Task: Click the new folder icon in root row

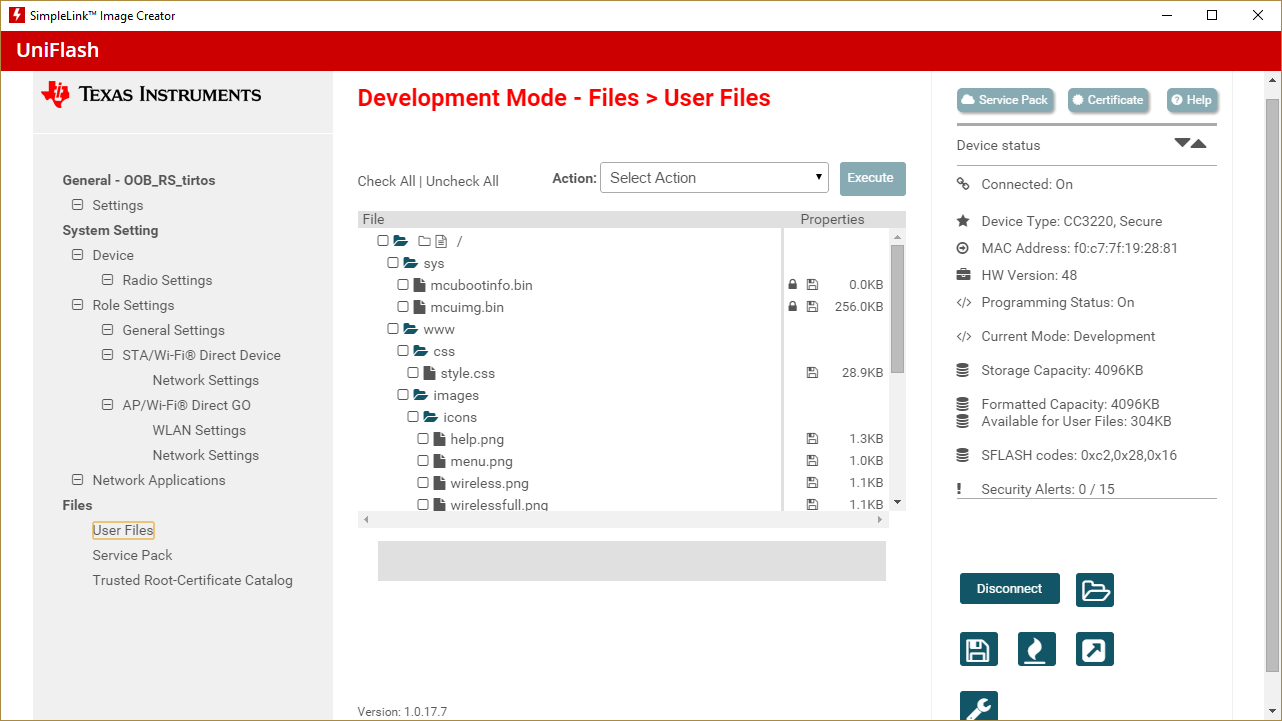Action: [x=424, y=241]
